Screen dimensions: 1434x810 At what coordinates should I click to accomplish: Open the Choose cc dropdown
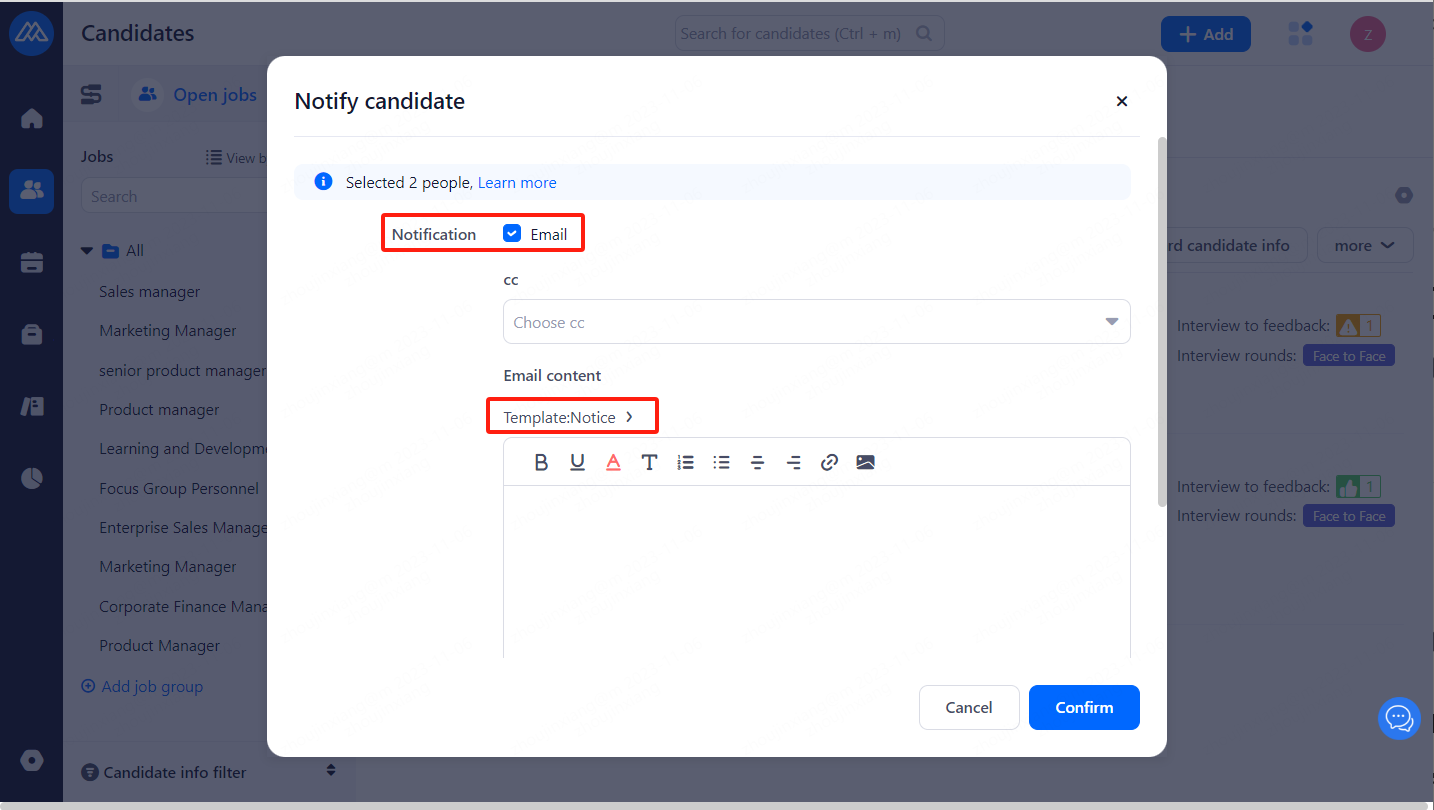pyautogui.click(x=816, y=322)
